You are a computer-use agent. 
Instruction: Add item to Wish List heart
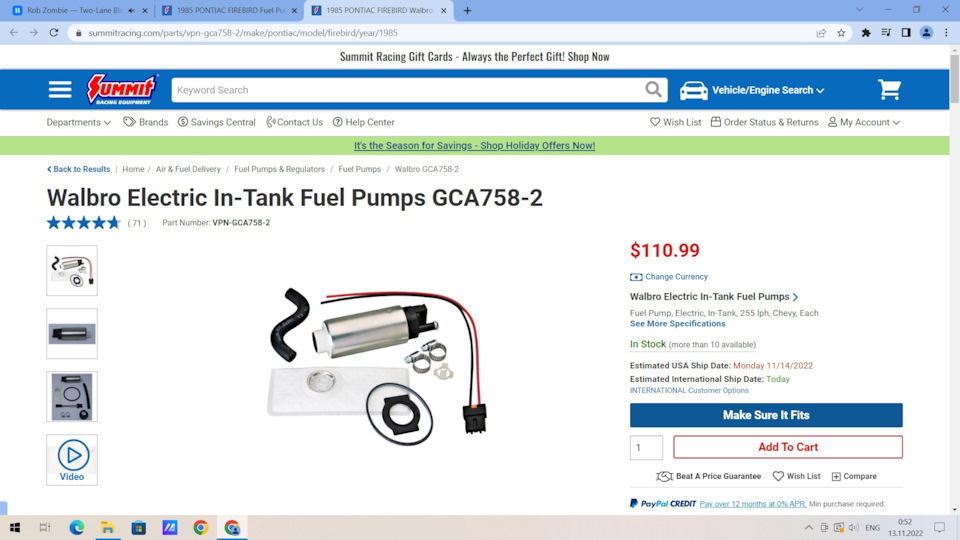tap(778, 476)
